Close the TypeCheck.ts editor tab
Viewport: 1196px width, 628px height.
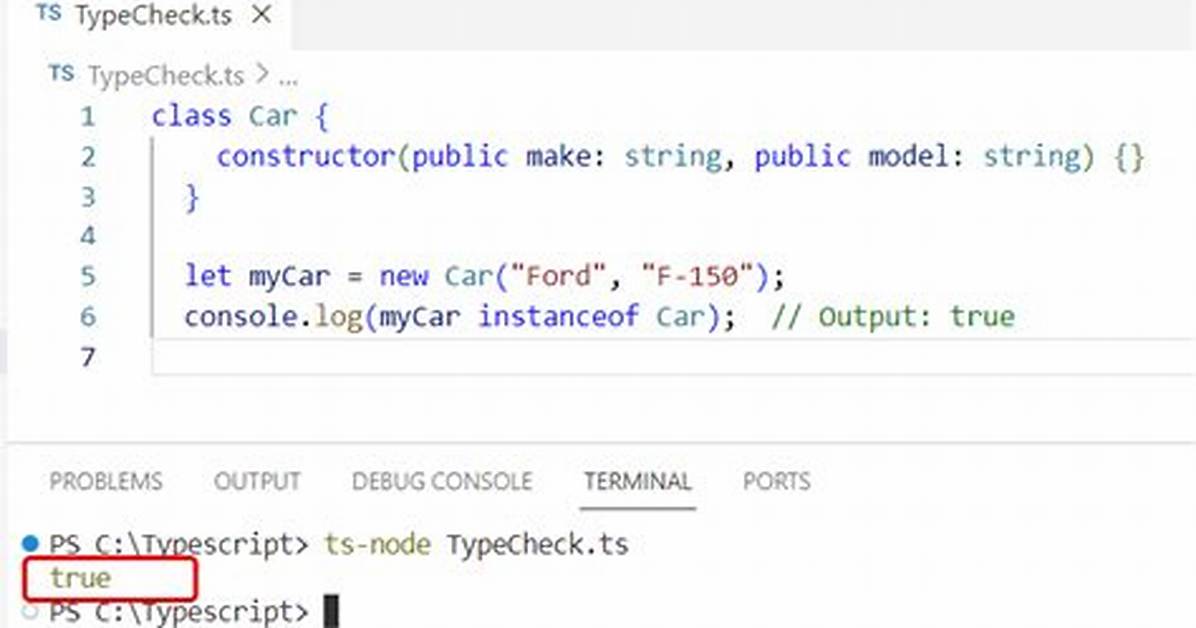pyautogui.click(x=262, y=14)
